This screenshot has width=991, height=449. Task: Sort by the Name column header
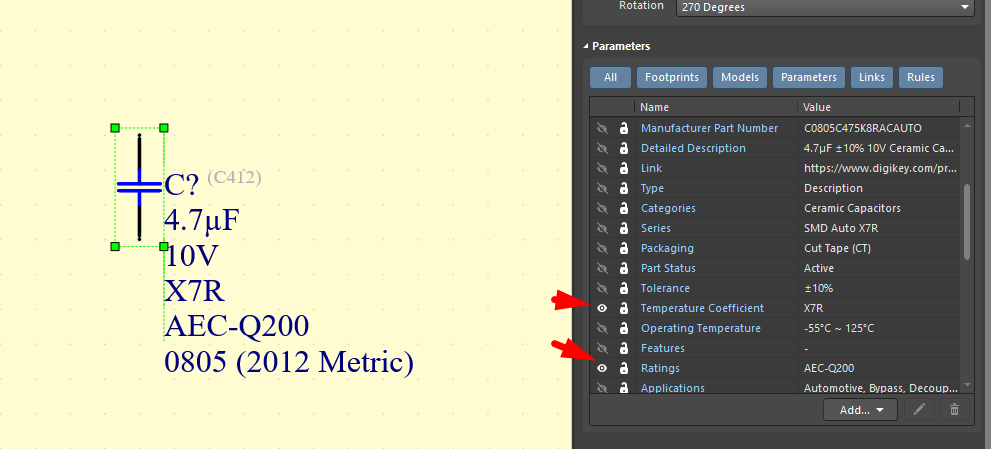click(x=717, y=107)
